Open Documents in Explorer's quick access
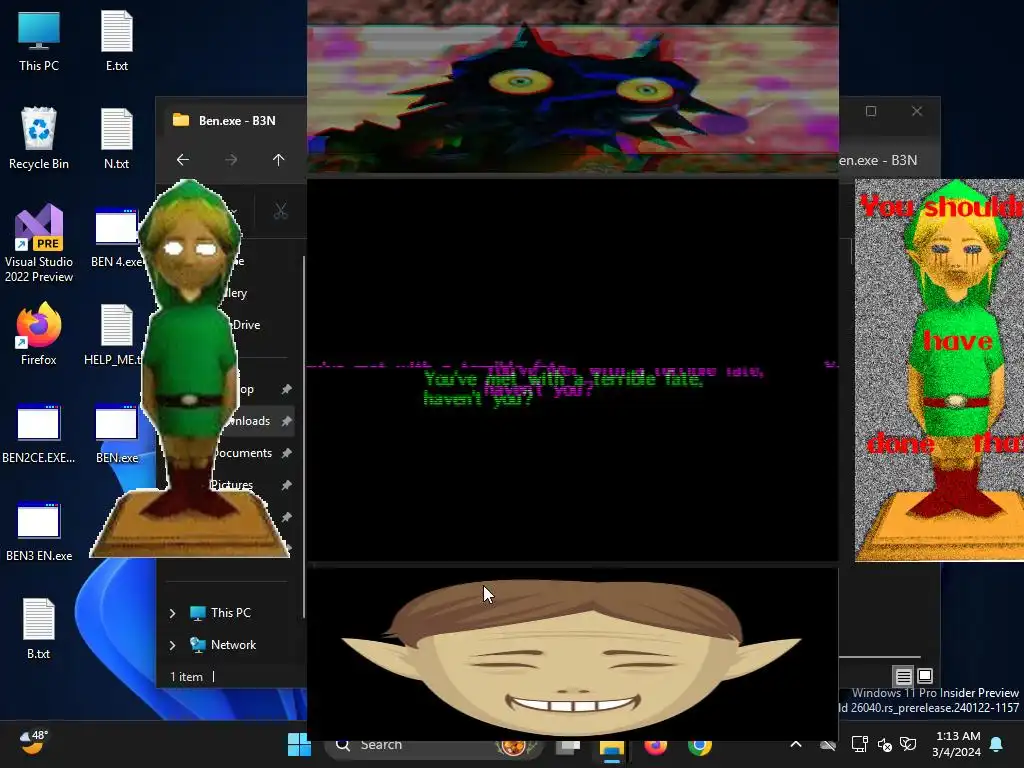This screenshot has width=1024, height=768. (x=242, y=453)
